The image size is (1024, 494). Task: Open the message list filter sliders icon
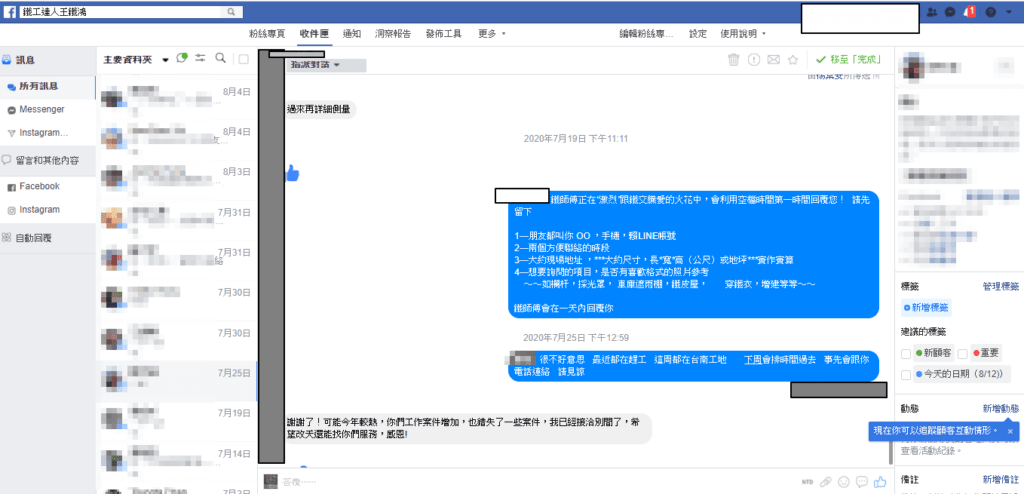pyautogui.click(x=201, y=58)
